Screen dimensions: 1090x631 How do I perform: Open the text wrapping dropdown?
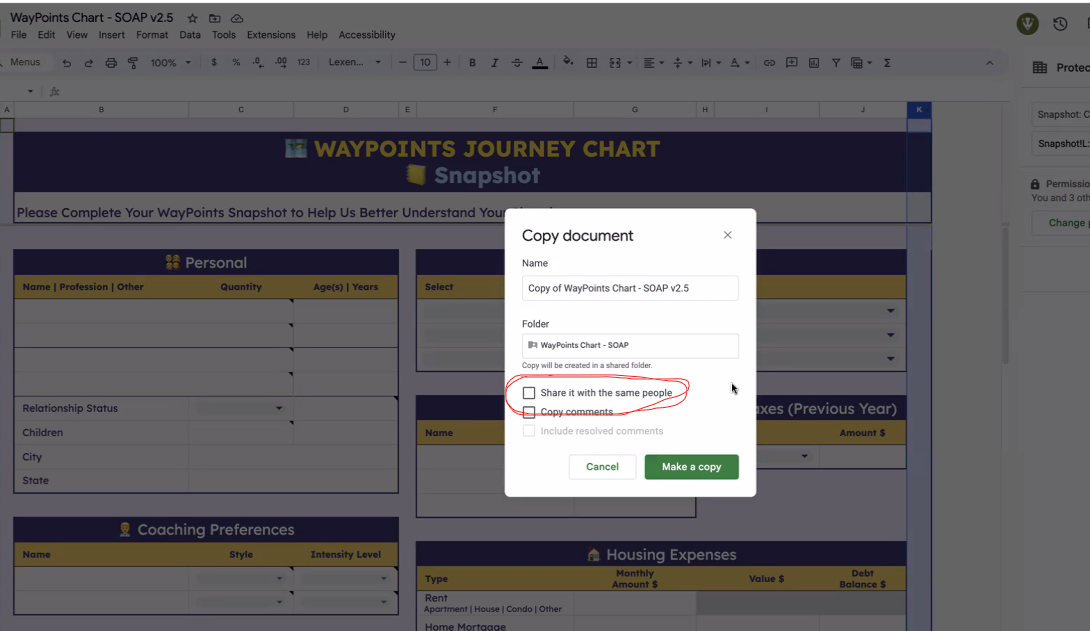[x=710, y=63]
